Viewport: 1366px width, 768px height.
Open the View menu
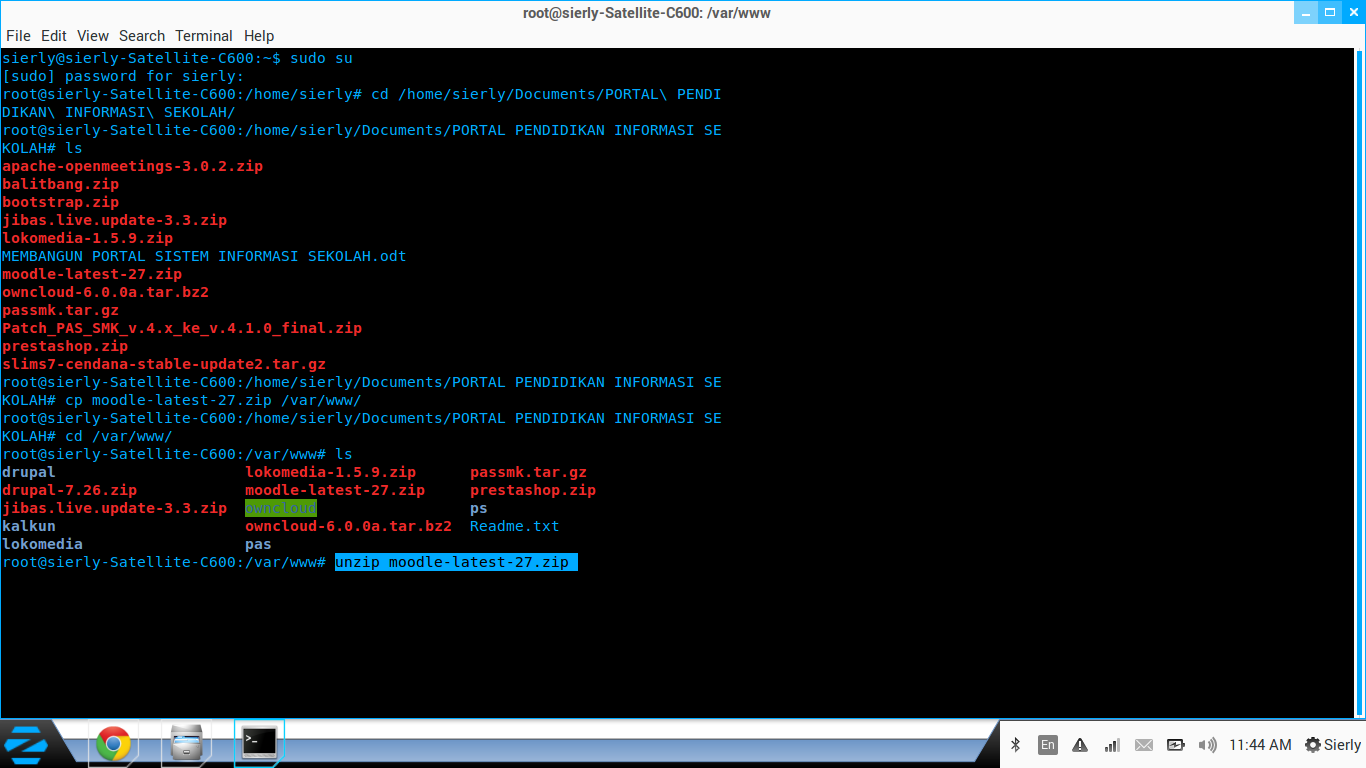coord(93,36)
